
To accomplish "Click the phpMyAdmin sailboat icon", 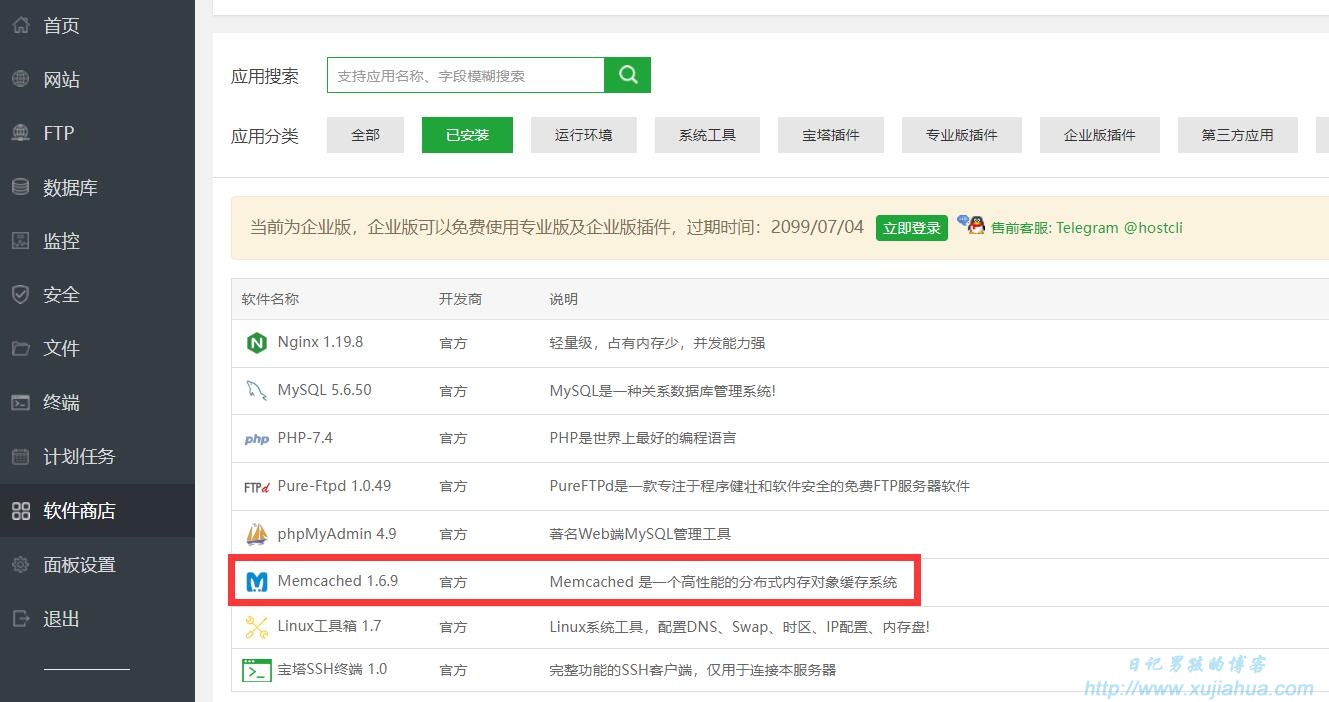I will point(257,534).
